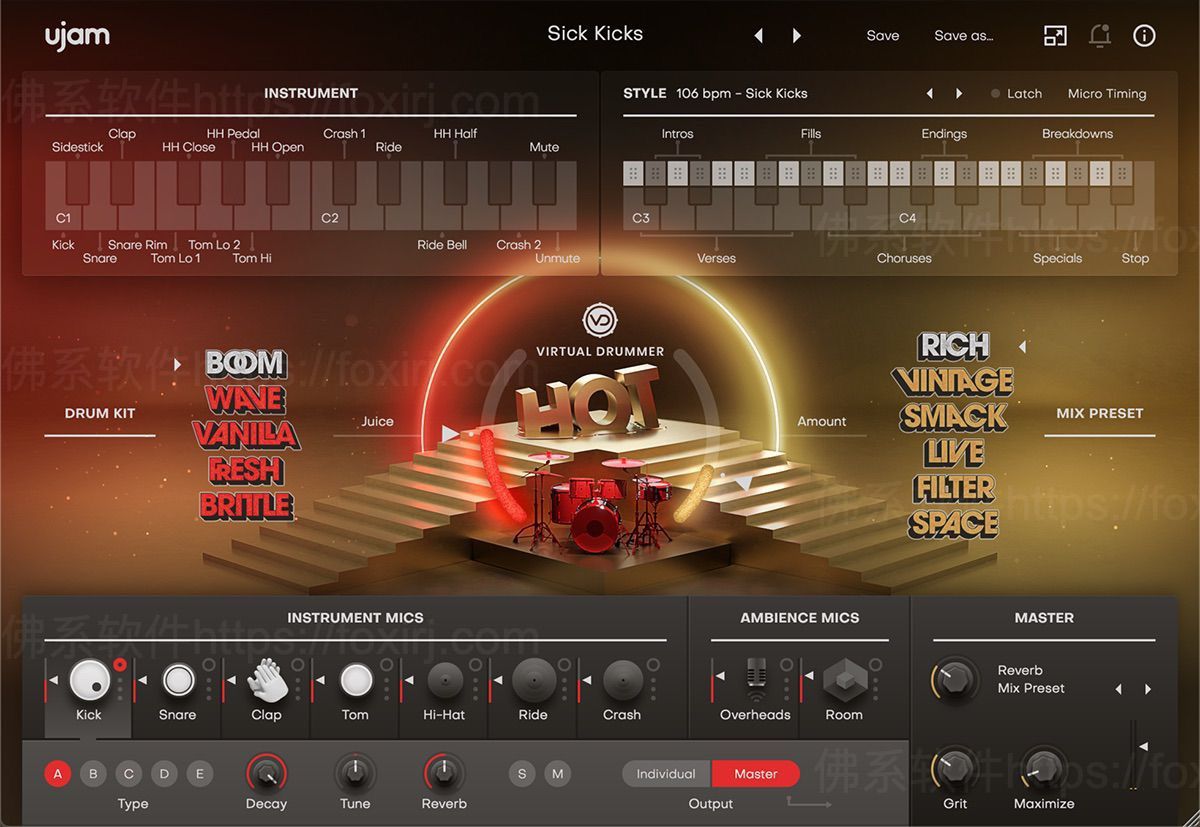The width and height of the screenshot is (1200, 827).
Task: Click the Room ambience icon
Action: (x=844, y=679)
